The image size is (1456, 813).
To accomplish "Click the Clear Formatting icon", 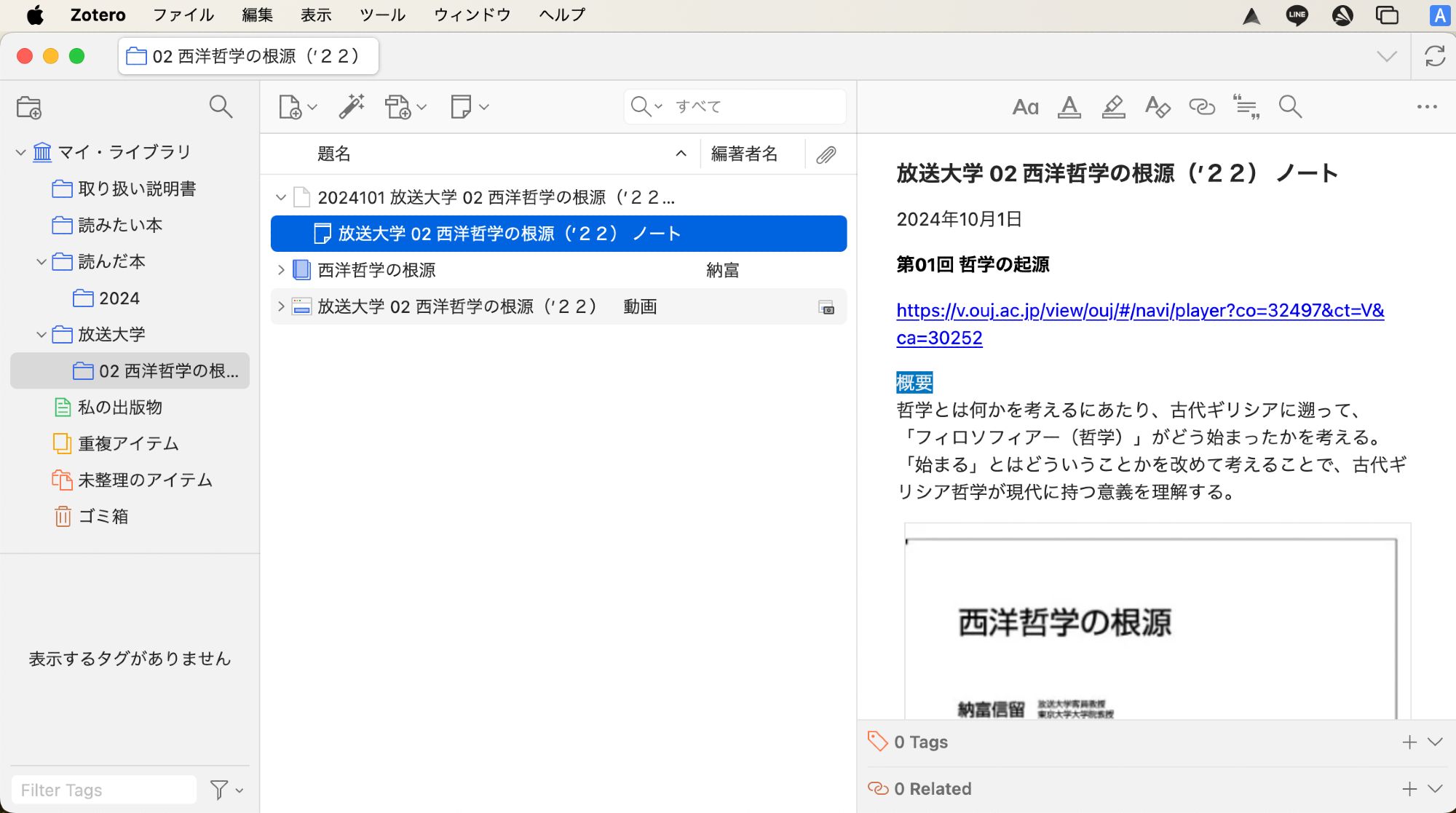I will pyautogui.click(x=1158, y=107).
